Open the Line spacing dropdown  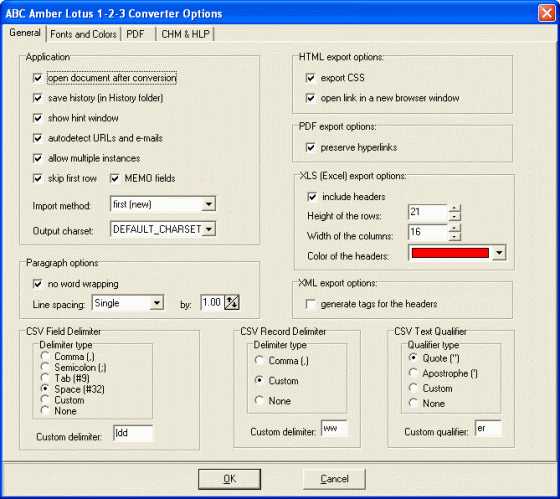pos(157,303)
